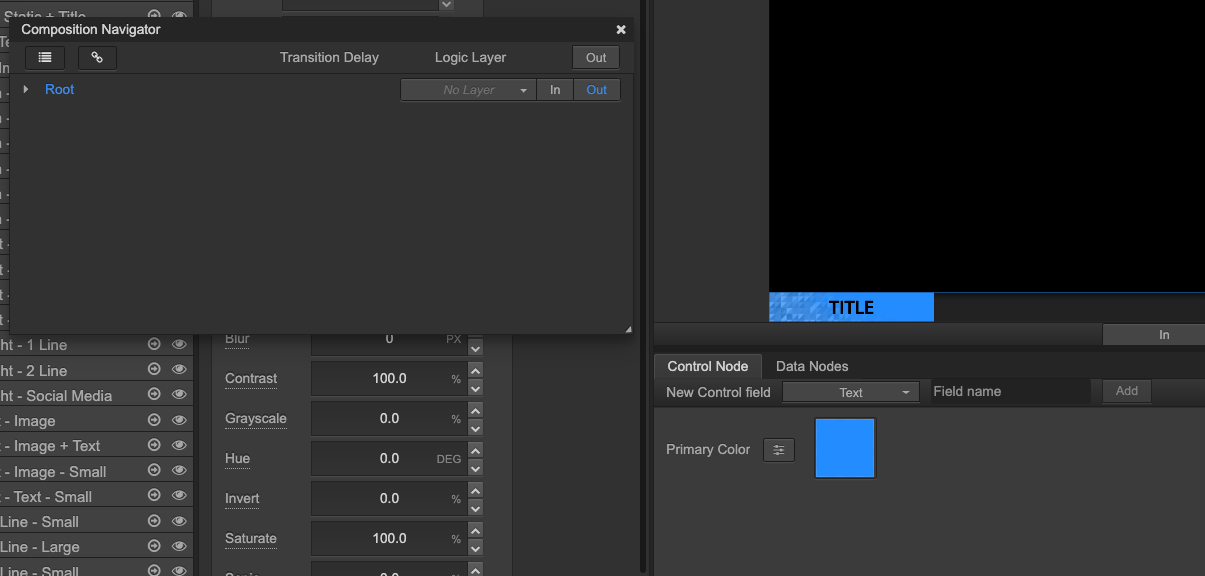Click the arrow icon on 'Line - Large' row
Screen dimensions: 1205x576
click(154, 546)
